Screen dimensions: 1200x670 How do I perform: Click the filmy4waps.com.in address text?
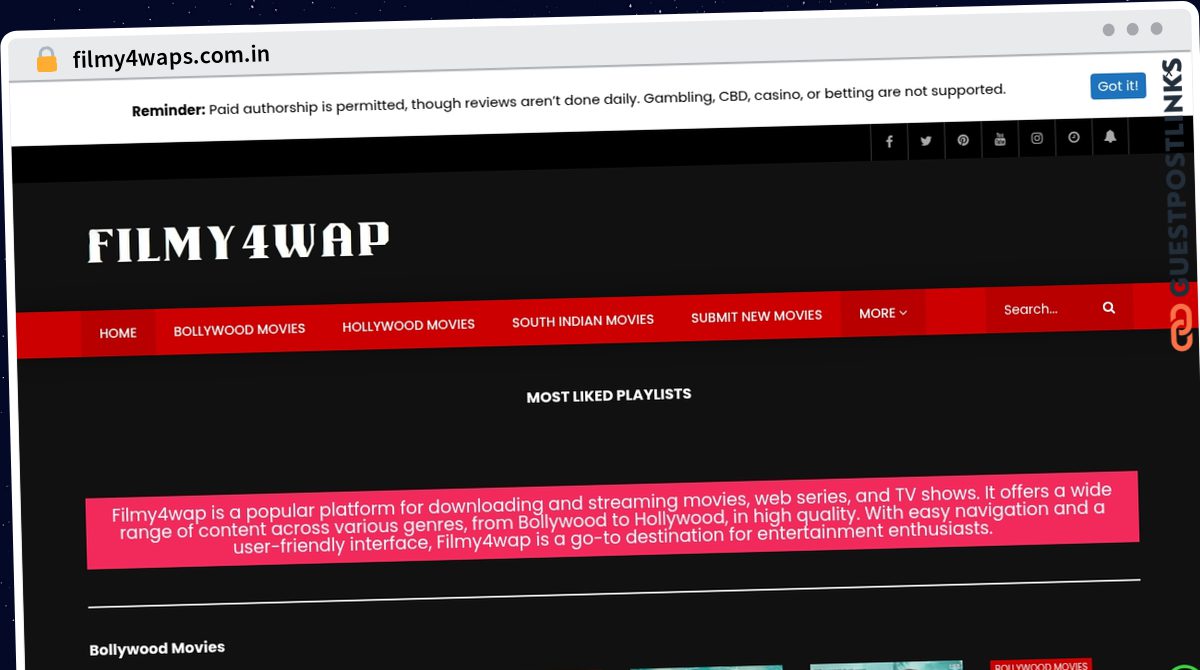coord(171,57)
